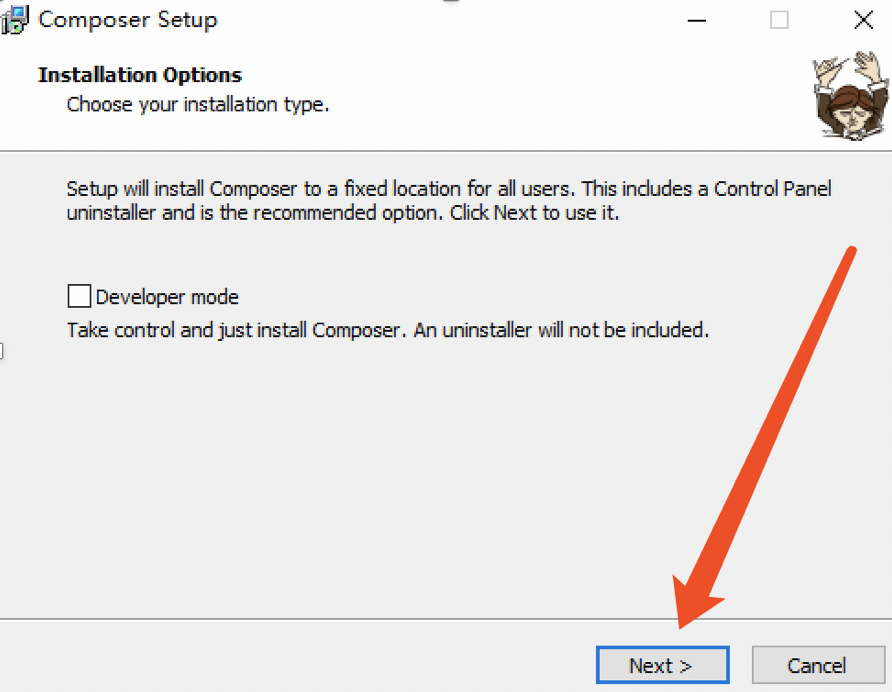Close the Composer Setup window
This screenshot has height=692, width=892.
point(863,20)
